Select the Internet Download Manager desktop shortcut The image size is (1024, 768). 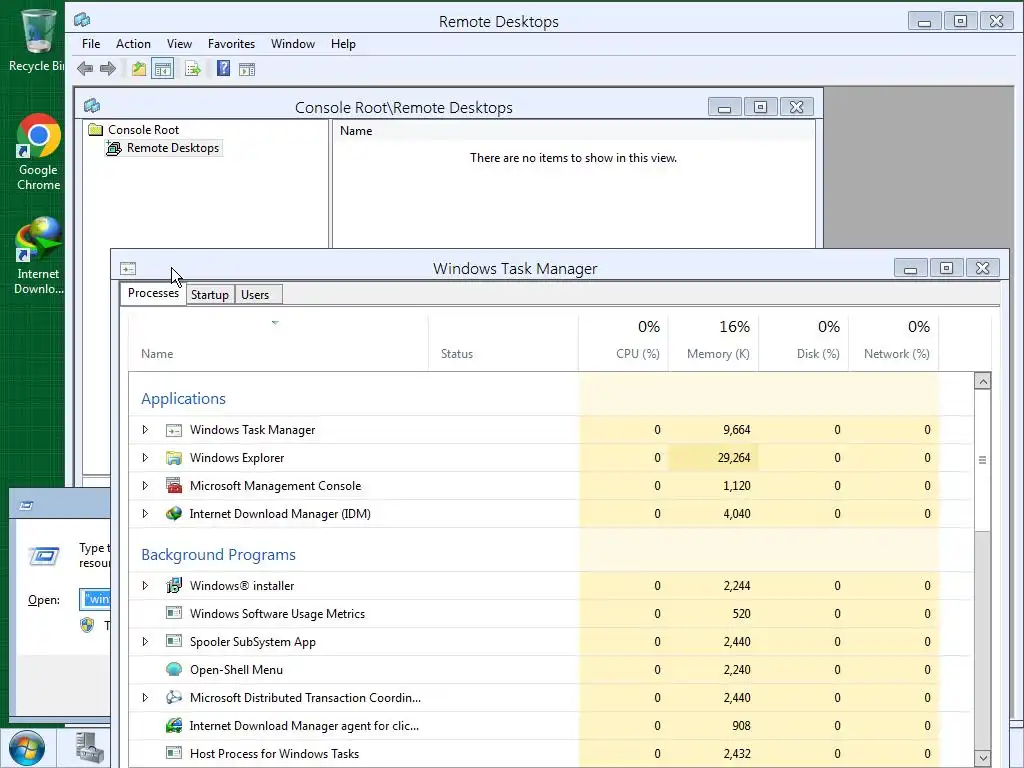pyautogui.click(x=39, y=257)
